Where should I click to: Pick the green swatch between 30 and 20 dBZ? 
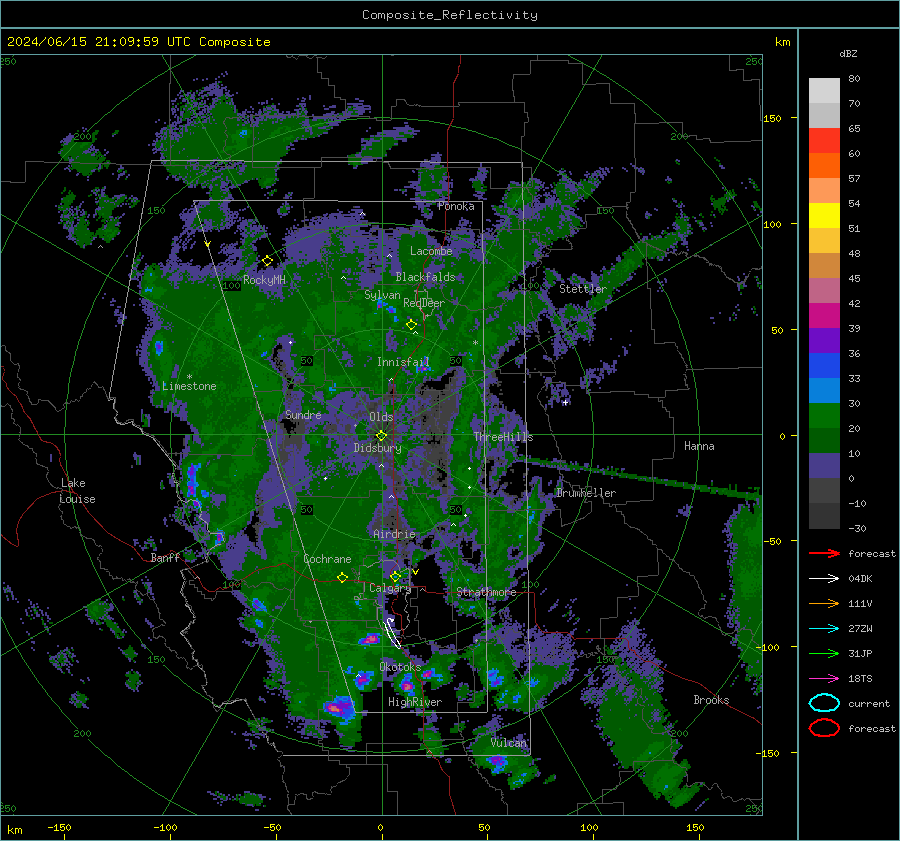824,415
